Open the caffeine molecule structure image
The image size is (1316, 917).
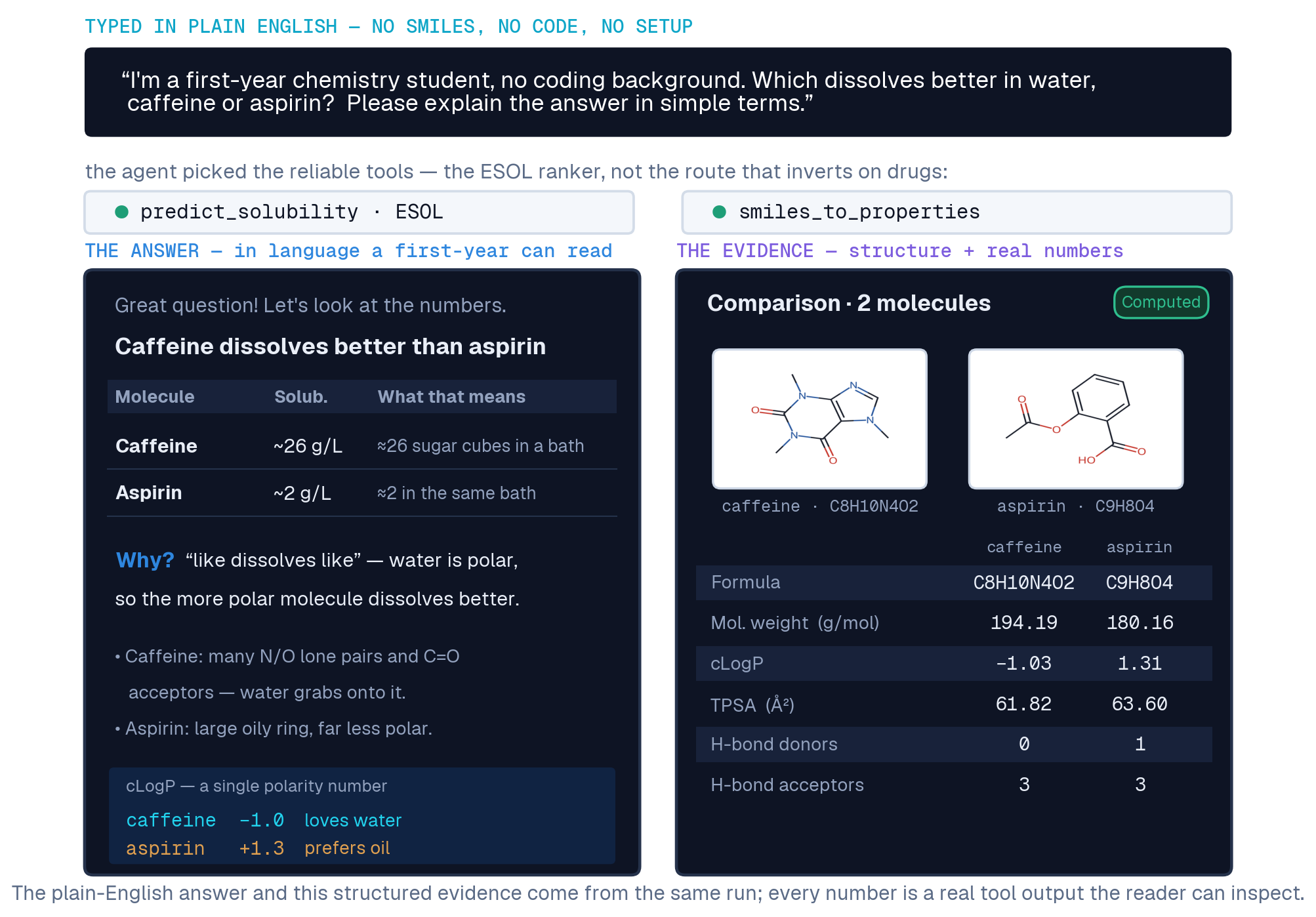point(819,418)
